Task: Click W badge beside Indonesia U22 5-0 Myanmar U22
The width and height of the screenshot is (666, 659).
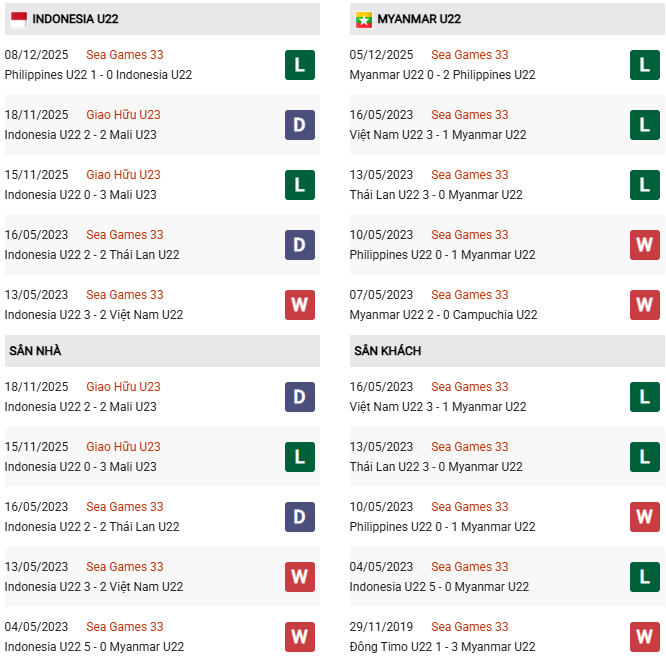Action: 300,637
